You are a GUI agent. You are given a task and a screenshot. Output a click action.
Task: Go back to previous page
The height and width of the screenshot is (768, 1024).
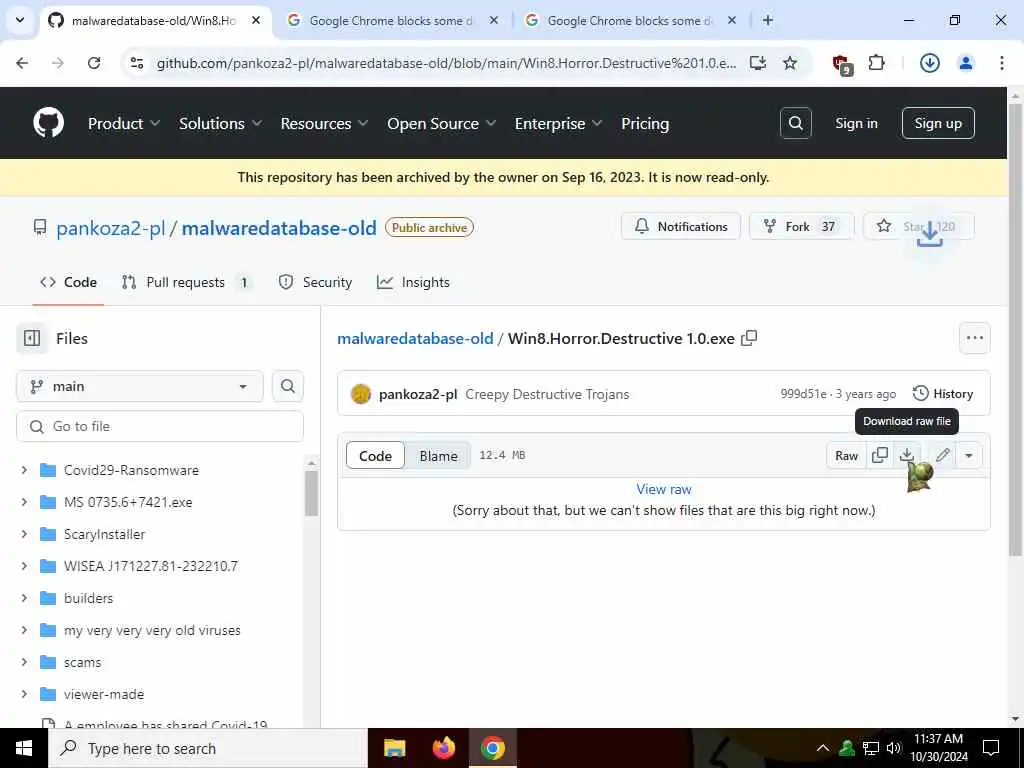(22, 63)
